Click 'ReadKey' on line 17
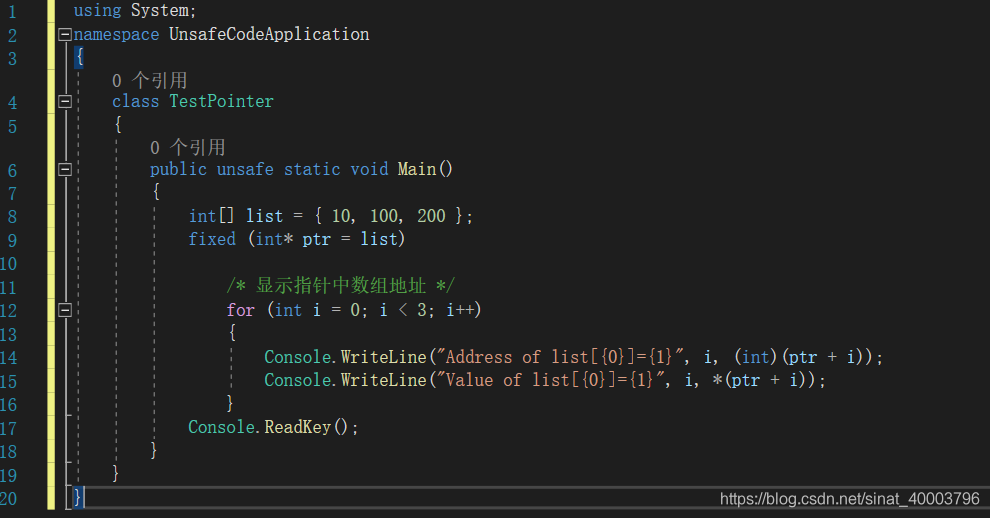Image resolution: width=990 pixels, height=518 pixels. (297, 427)
